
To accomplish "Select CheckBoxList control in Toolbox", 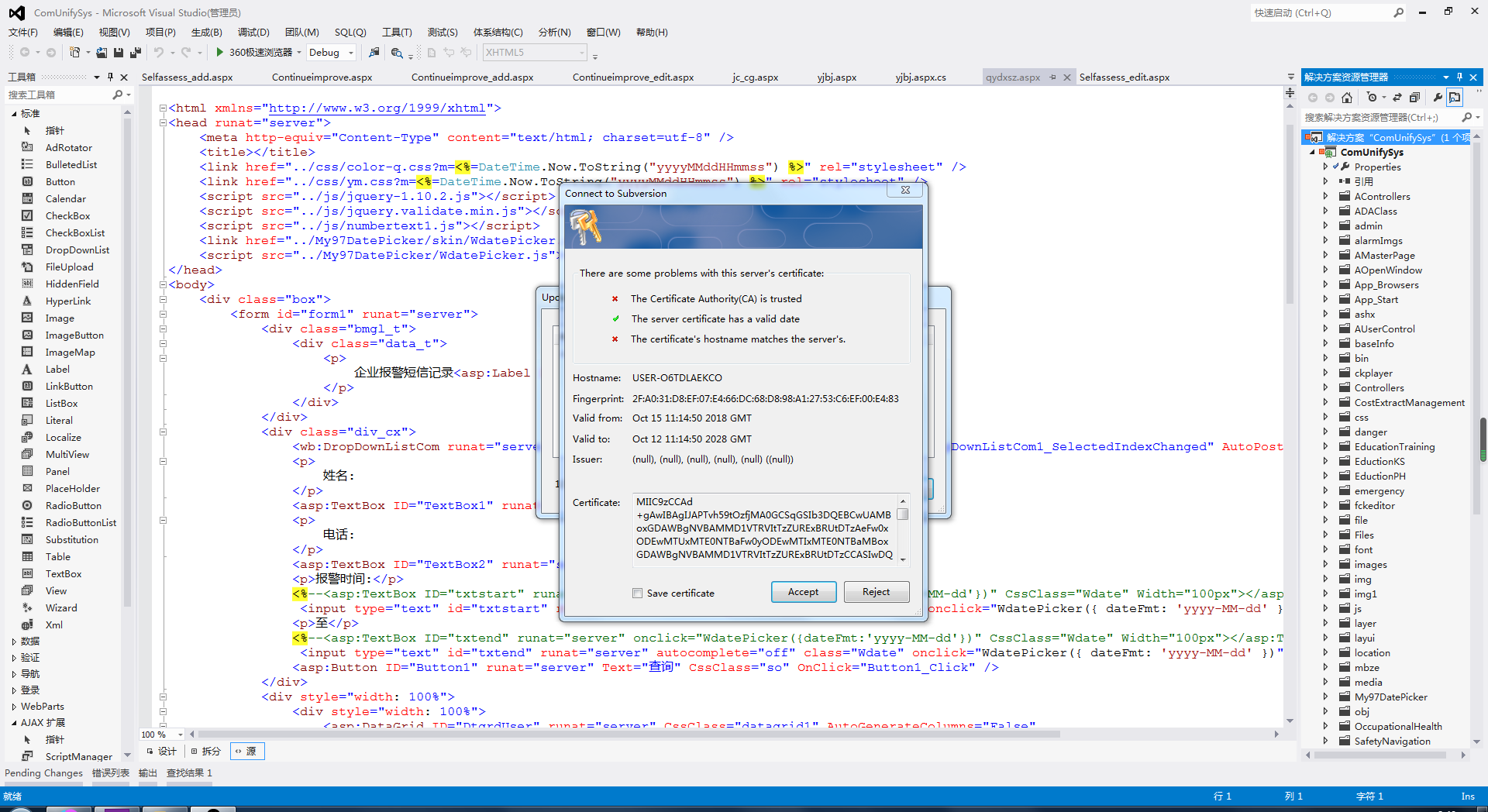I will click(x=74, y=232).
